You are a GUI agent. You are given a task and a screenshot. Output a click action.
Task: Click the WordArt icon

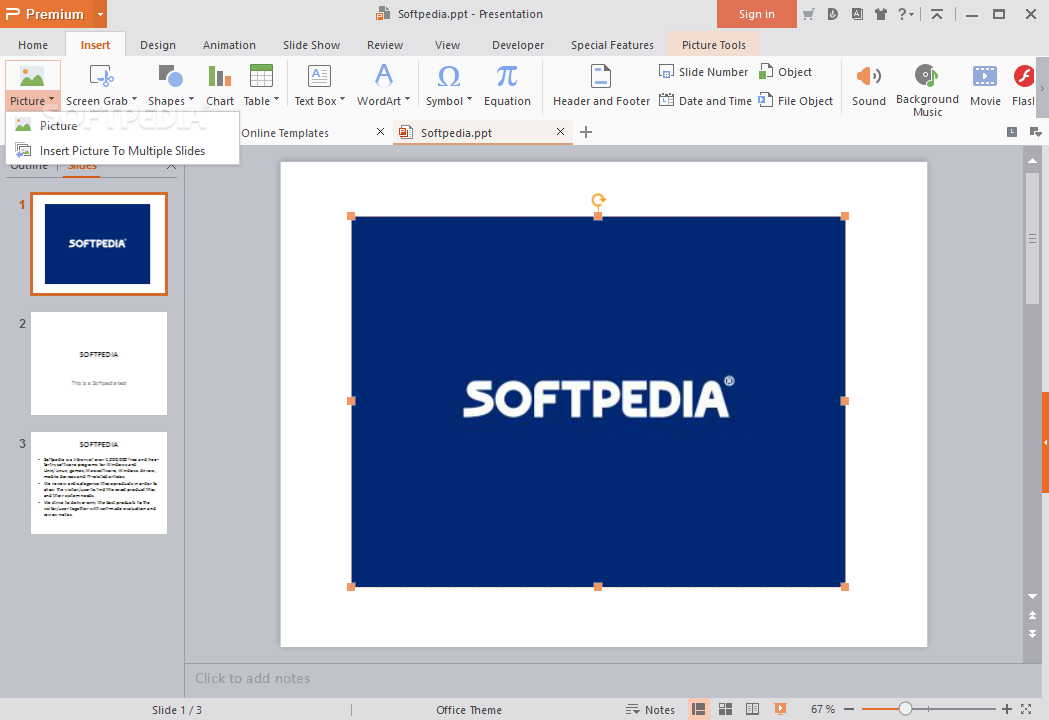click(383, 76)
